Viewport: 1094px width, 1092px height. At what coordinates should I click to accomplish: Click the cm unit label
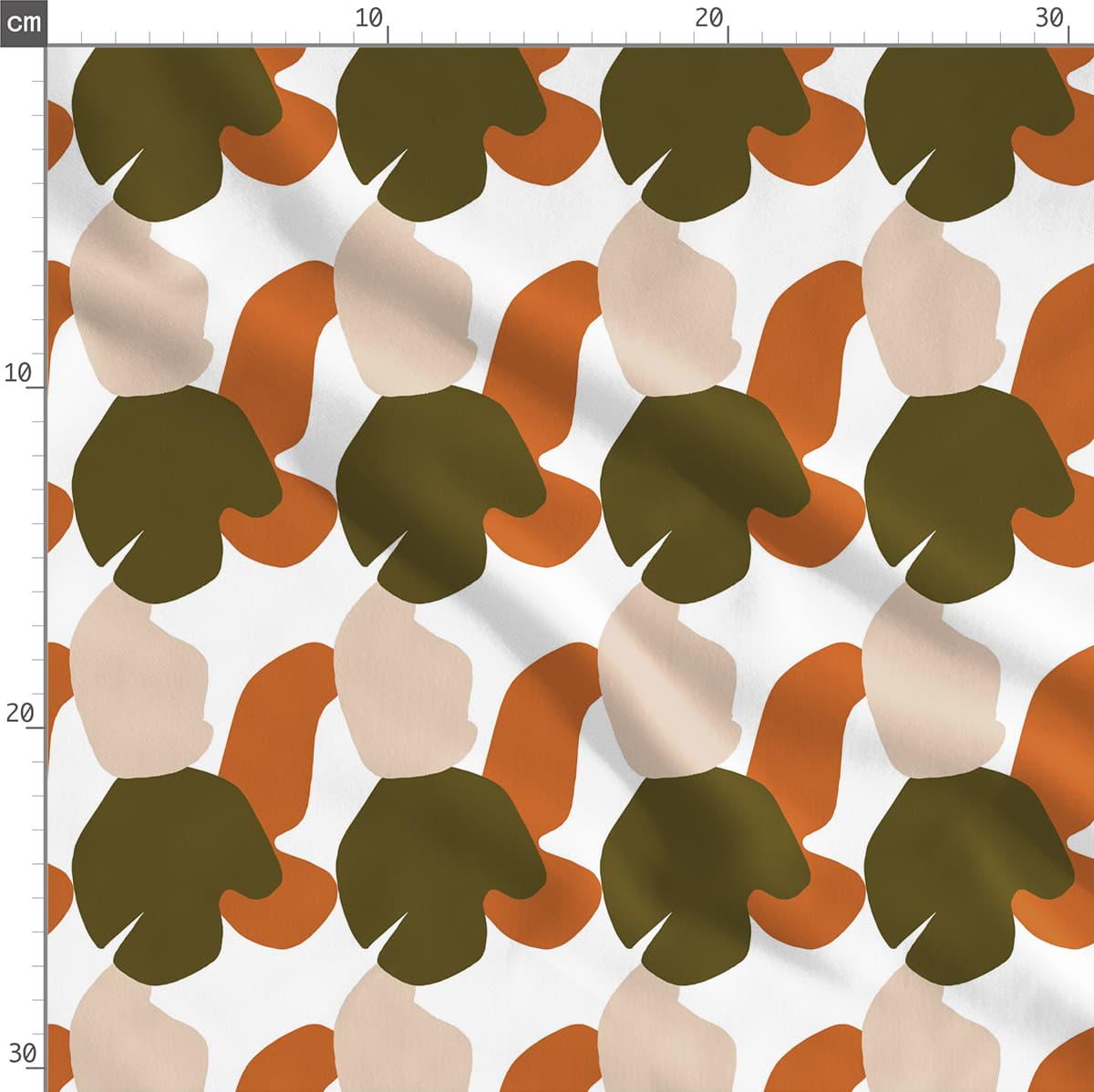click(x=23, y=22)
